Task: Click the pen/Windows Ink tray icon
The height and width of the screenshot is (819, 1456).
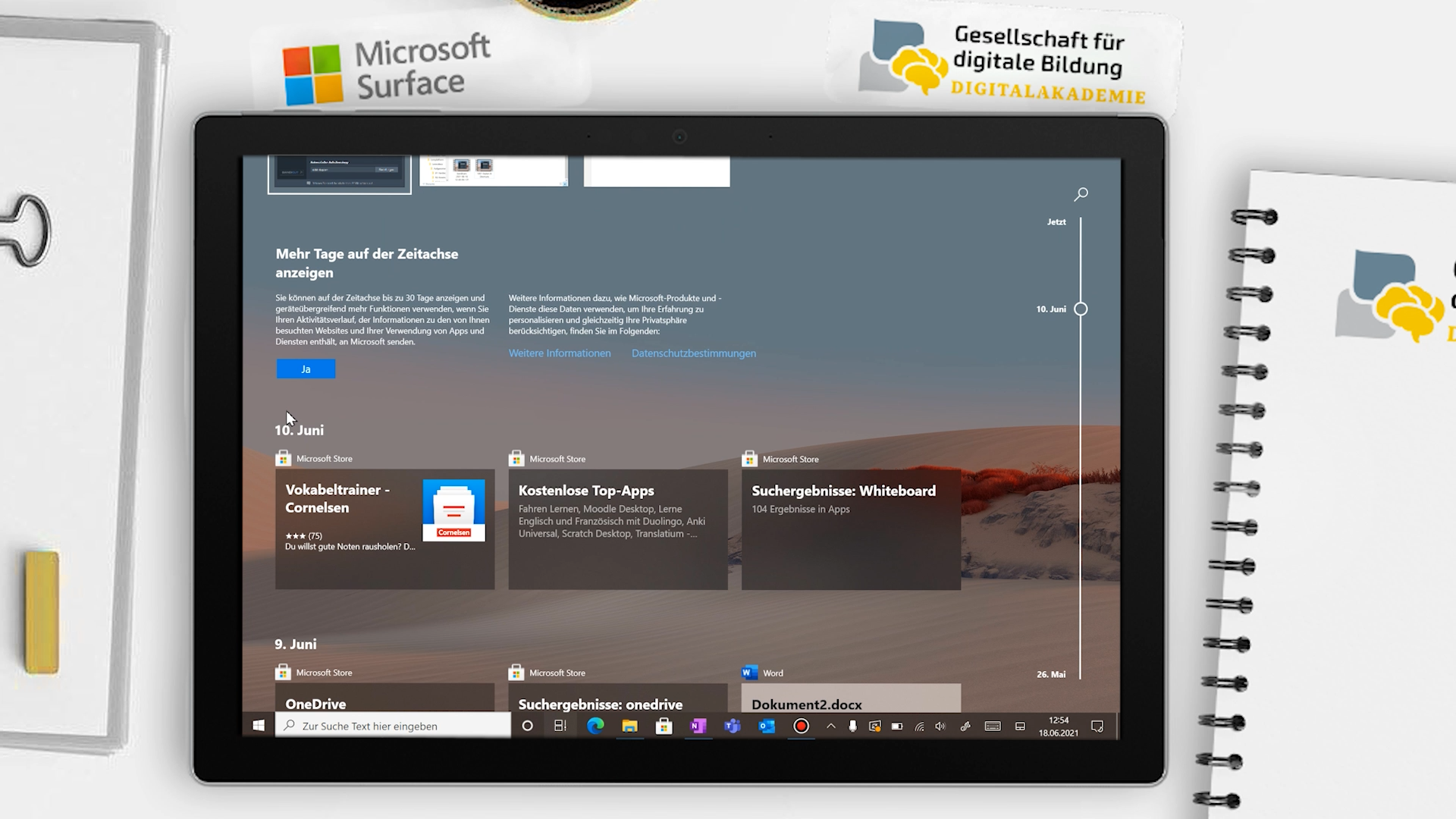Action: pos(965,726)
